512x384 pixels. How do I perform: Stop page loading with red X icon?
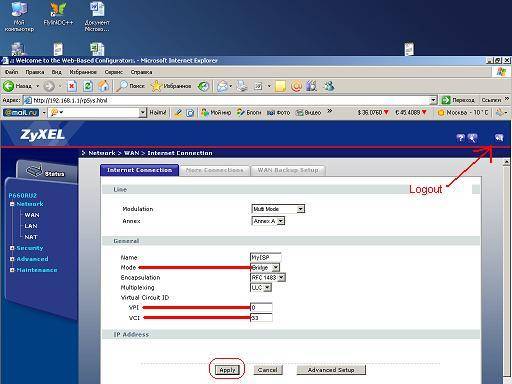tap(71, 86)
